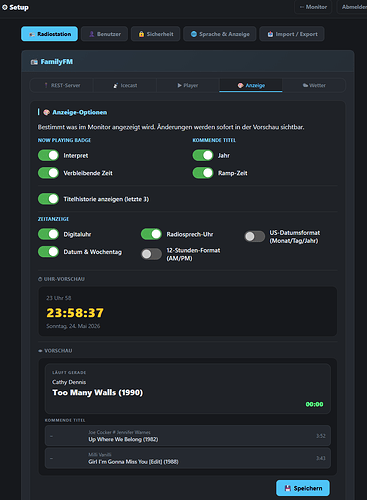Screen dimensions: 367x500
Task: Select the Anzeige sub-tab
Action: pos(251,85)
